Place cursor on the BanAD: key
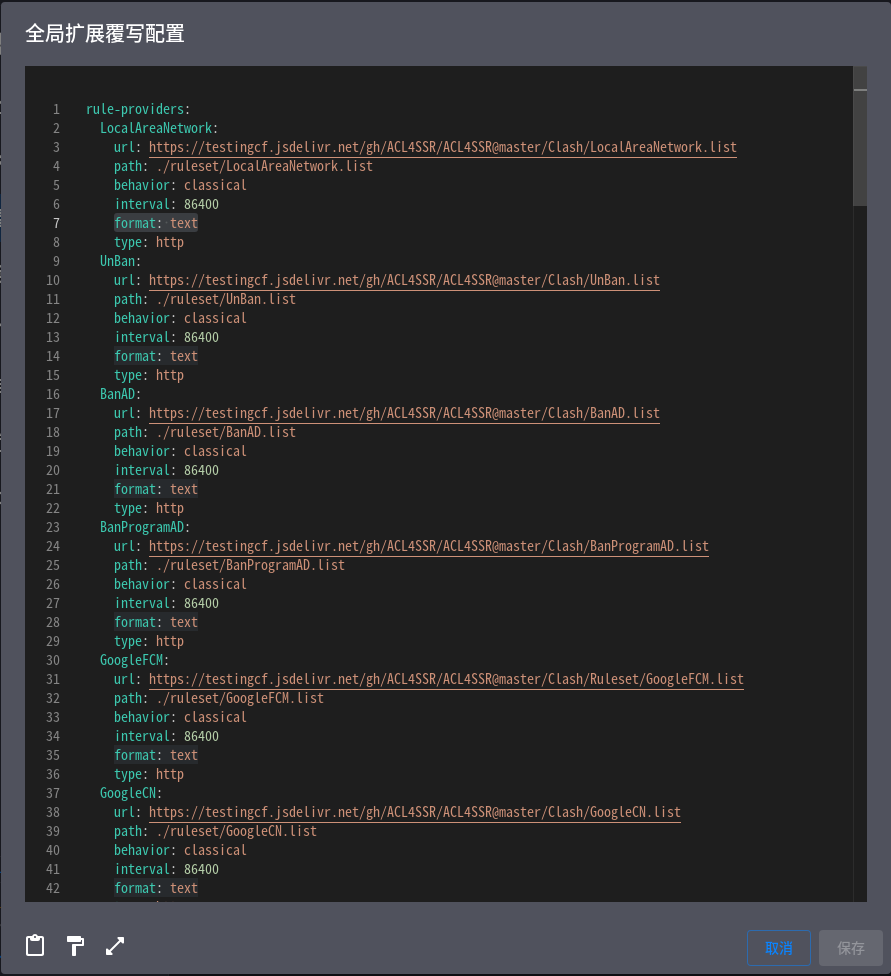891x976 pixels. (x=121, y=395)
